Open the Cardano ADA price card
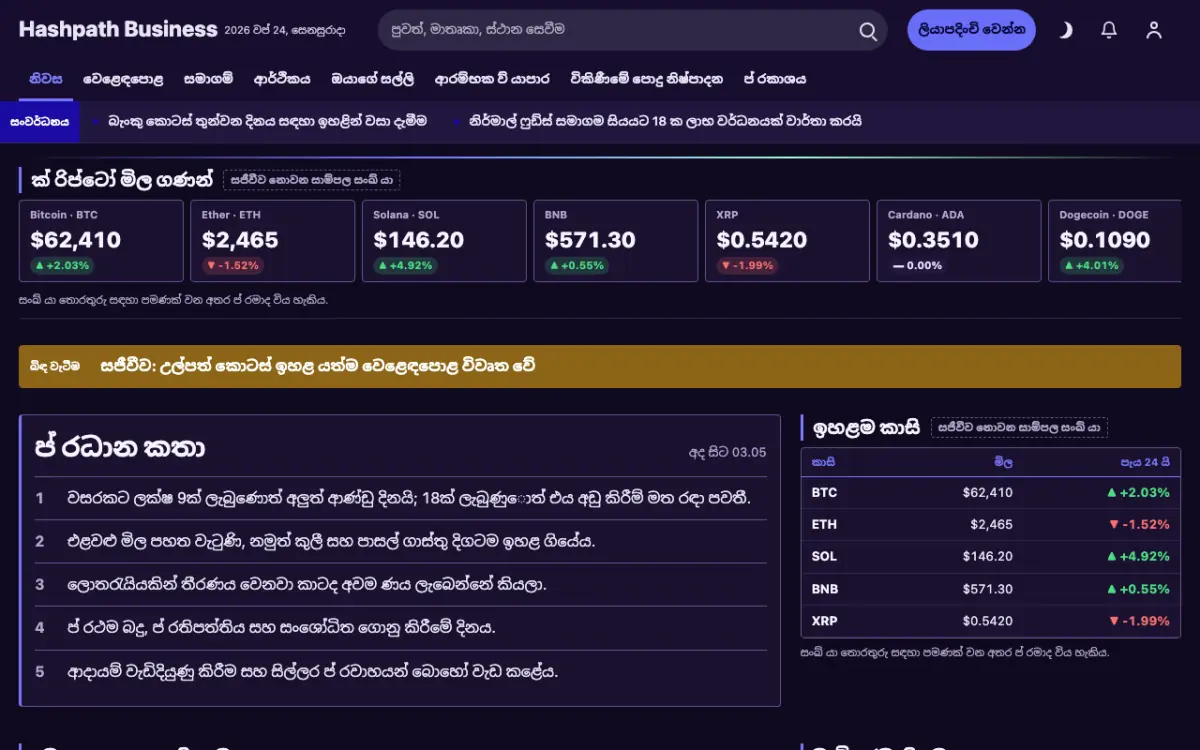The width and height of the screenshot is (1200, 750). click(x=959, y=241)
